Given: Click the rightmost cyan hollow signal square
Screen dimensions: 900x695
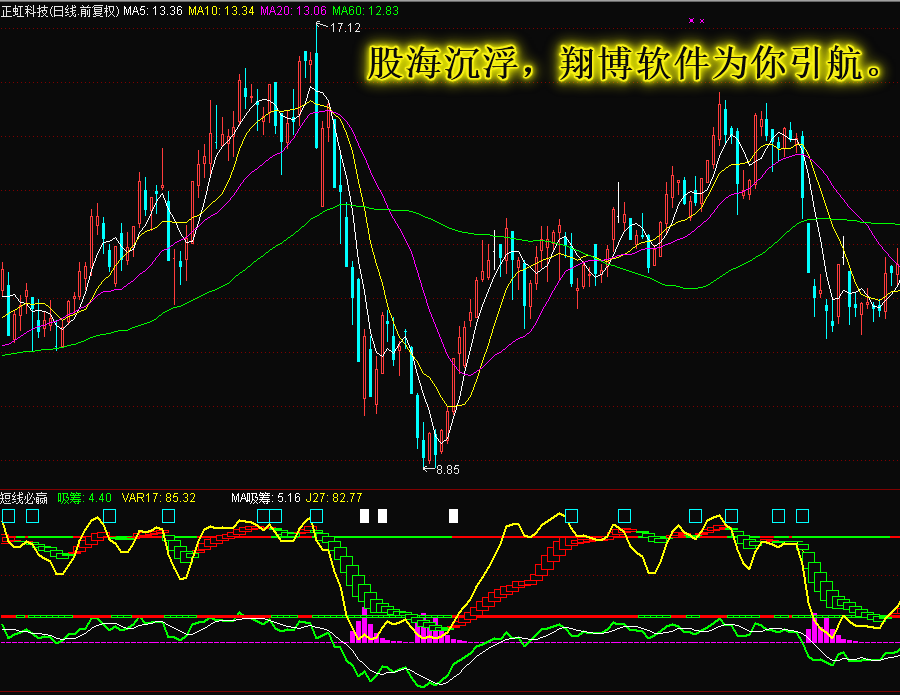Looking at the screenshot, I should pyautogui.click(x=802, y=516).
